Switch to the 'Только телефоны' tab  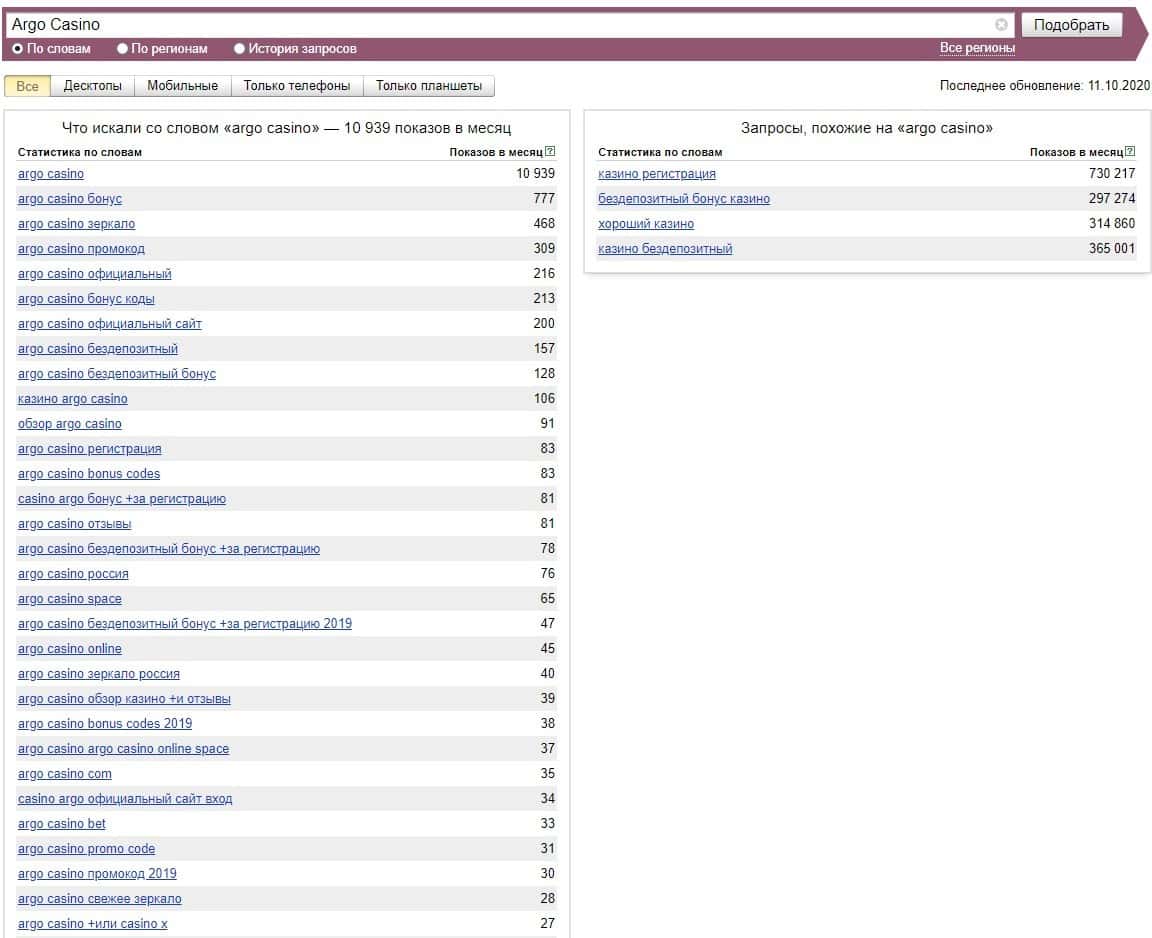[297, 86]
